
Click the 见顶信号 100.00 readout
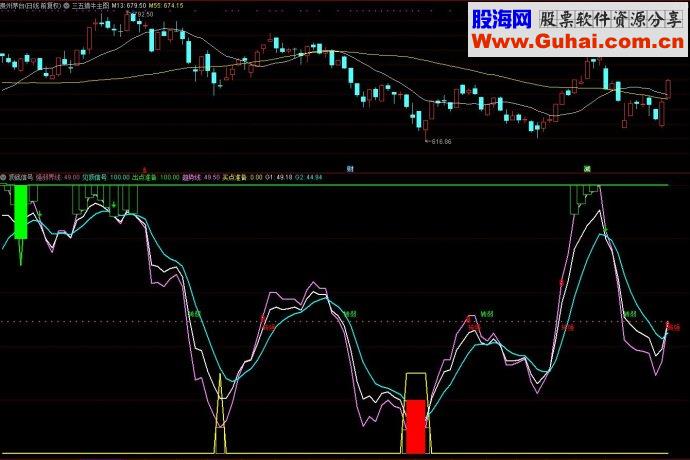click(106, 177)
